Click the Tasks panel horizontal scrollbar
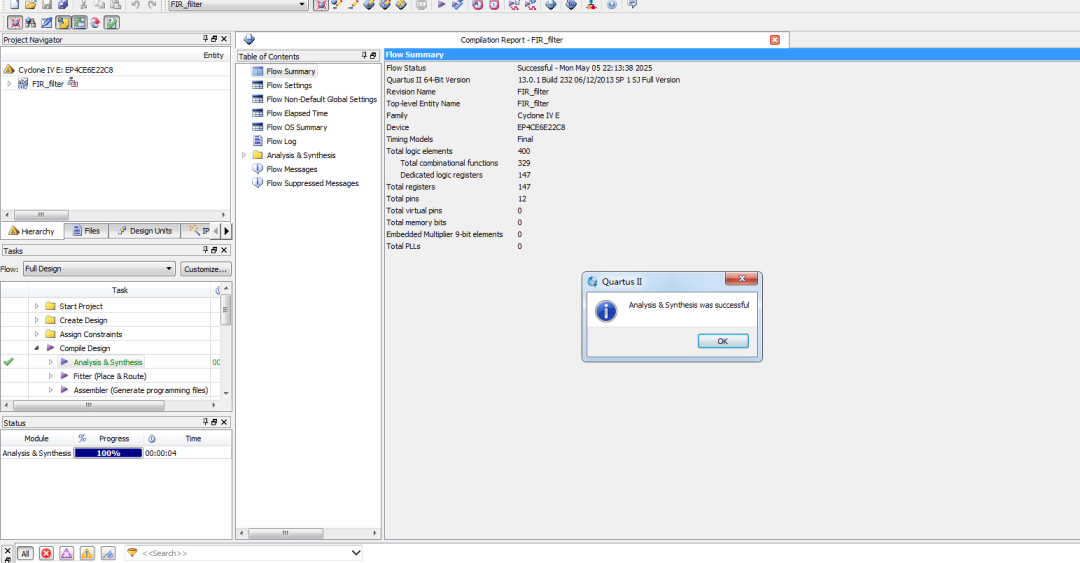The width and height of the screenshot is (1080, 563). (88, 405)
